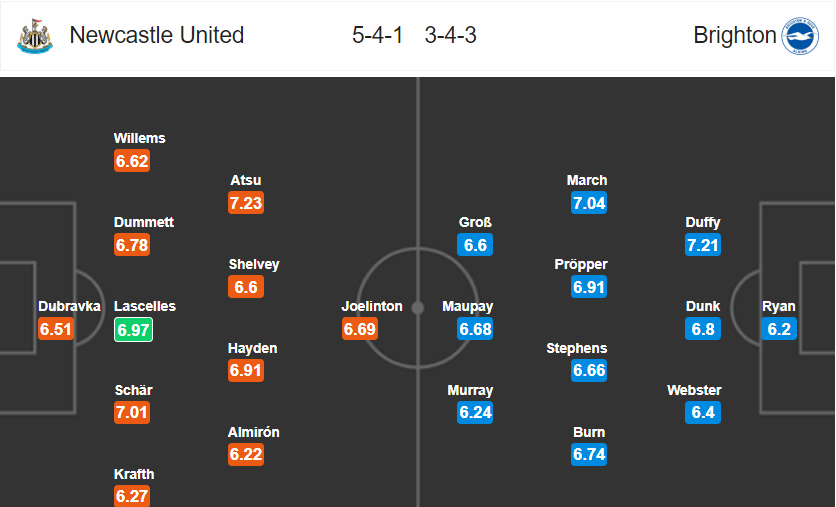
Task: Select Webster's 6.4 rating badge
Action: tap(703, 412)
